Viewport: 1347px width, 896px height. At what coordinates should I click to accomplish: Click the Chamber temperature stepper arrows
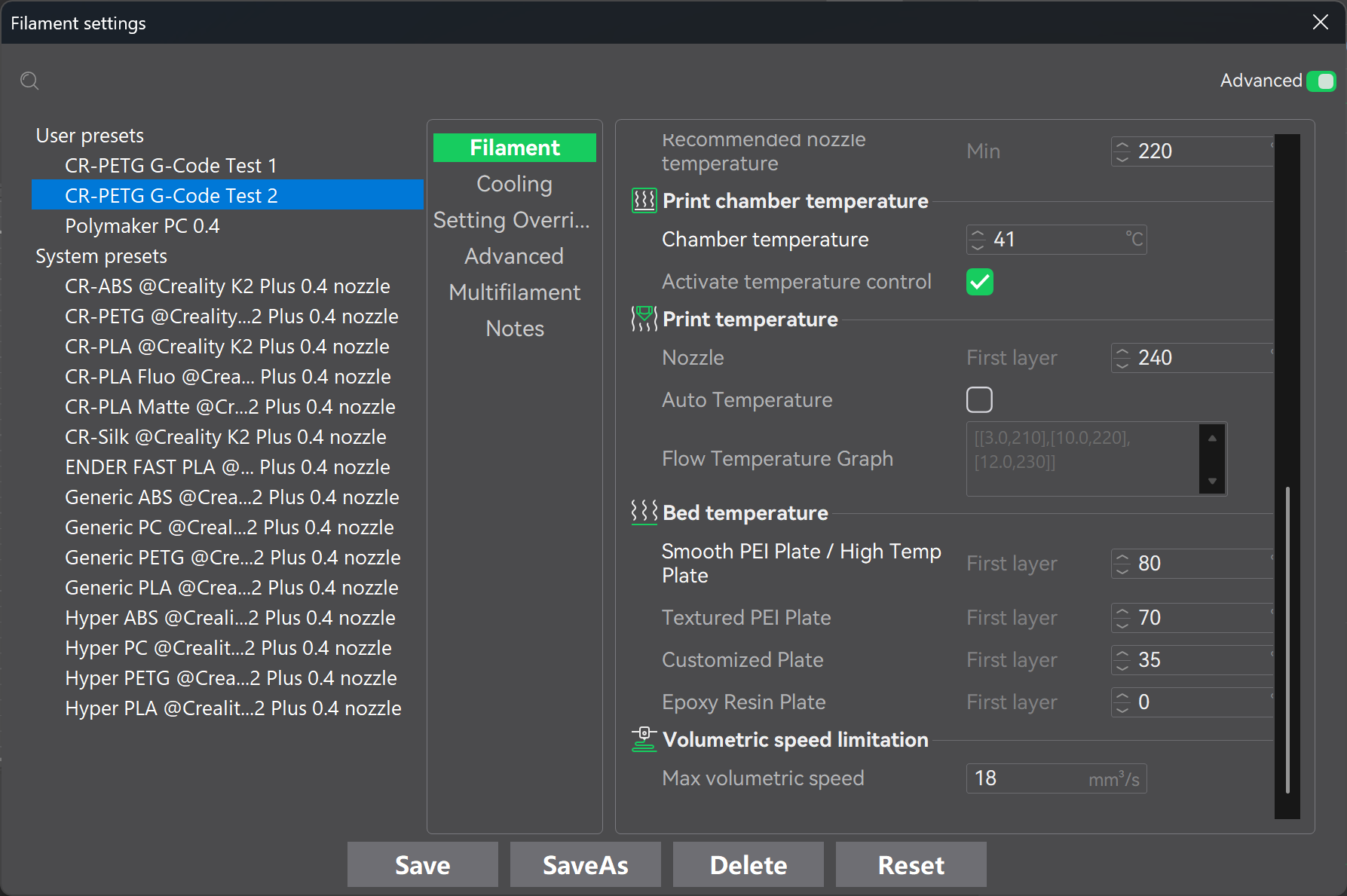978,240
